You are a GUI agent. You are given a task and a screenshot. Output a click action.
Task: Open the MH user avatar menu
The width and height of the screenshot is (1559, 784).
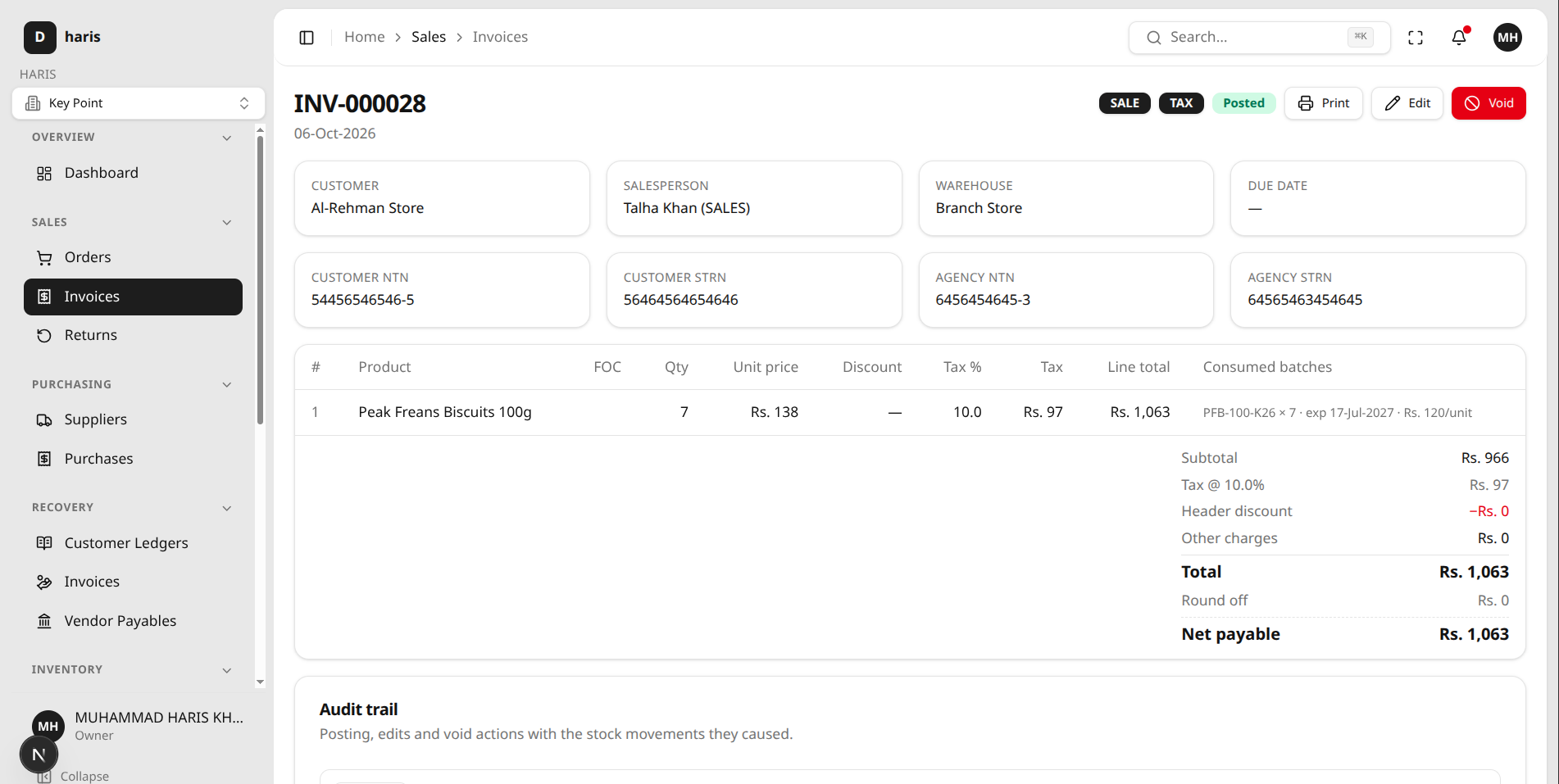(1507, 38)
